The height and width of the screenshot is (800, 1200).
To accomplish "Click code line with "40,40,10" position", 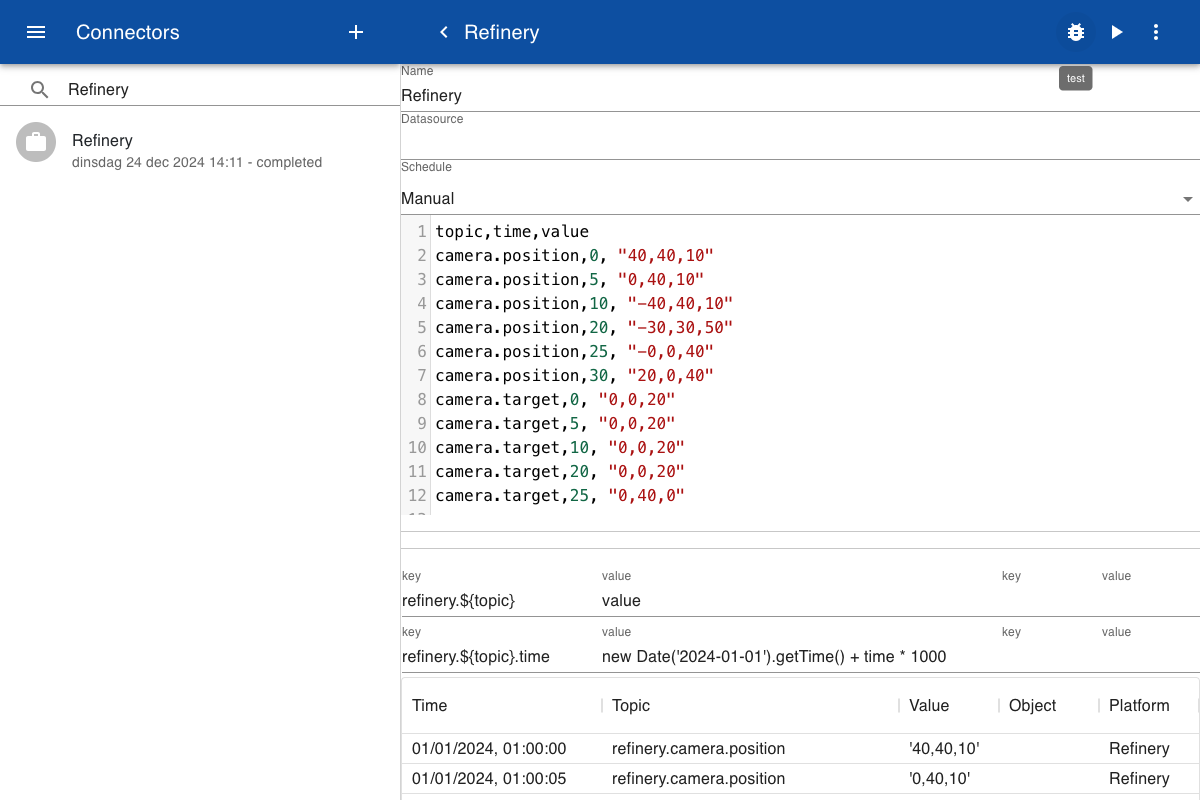I will 575,255.
